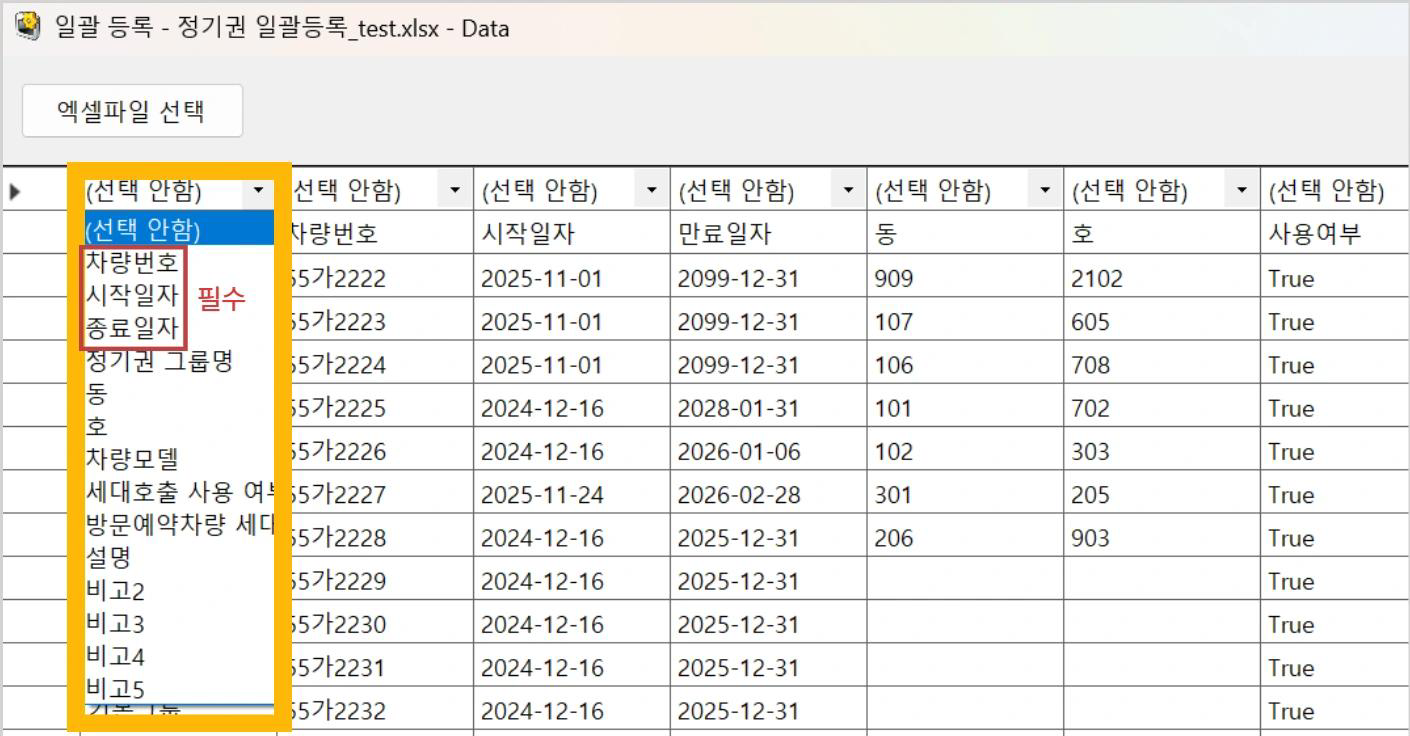This screenshot has height=736, width=1410.
Task: Pick highlighted (선택 안함) option in list
Action: (178, 230)
